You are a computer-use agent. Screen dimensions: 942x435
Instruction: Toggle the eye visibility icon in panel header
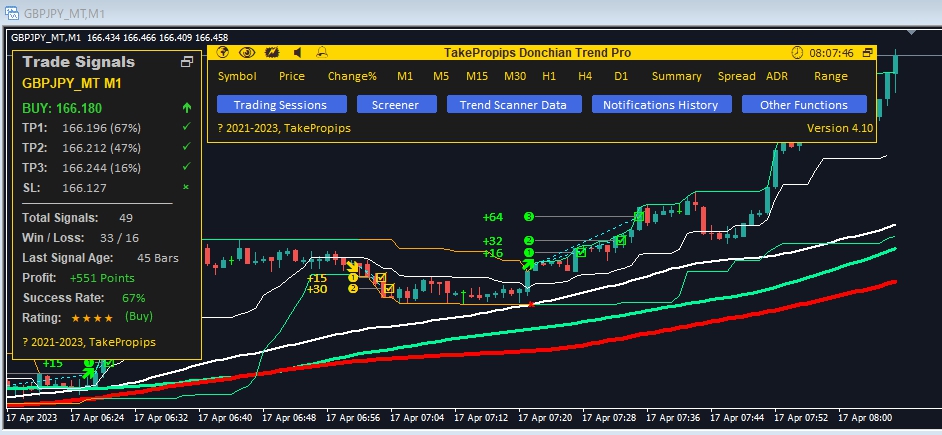(247, 52)
